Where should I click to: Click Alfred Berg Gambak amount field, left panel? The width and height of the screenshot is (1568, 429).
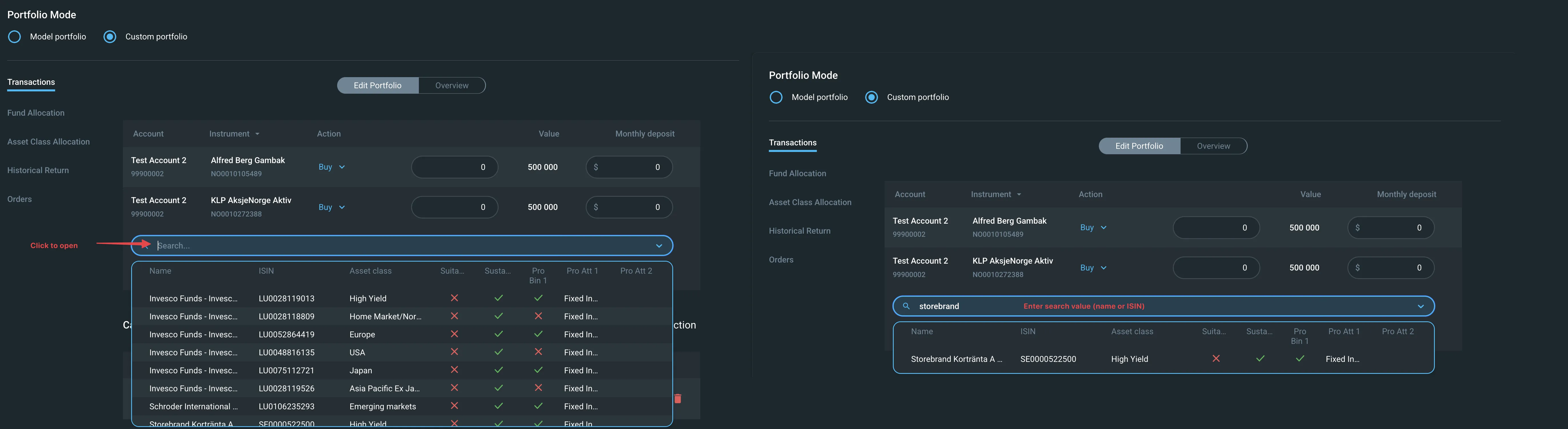click(x=455, y=167)
